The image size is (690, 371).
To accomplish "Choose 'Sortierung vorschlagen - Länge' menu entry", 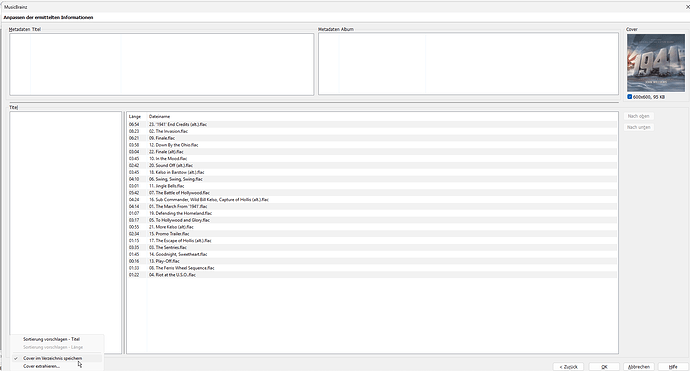I will (x=53, y=347).
